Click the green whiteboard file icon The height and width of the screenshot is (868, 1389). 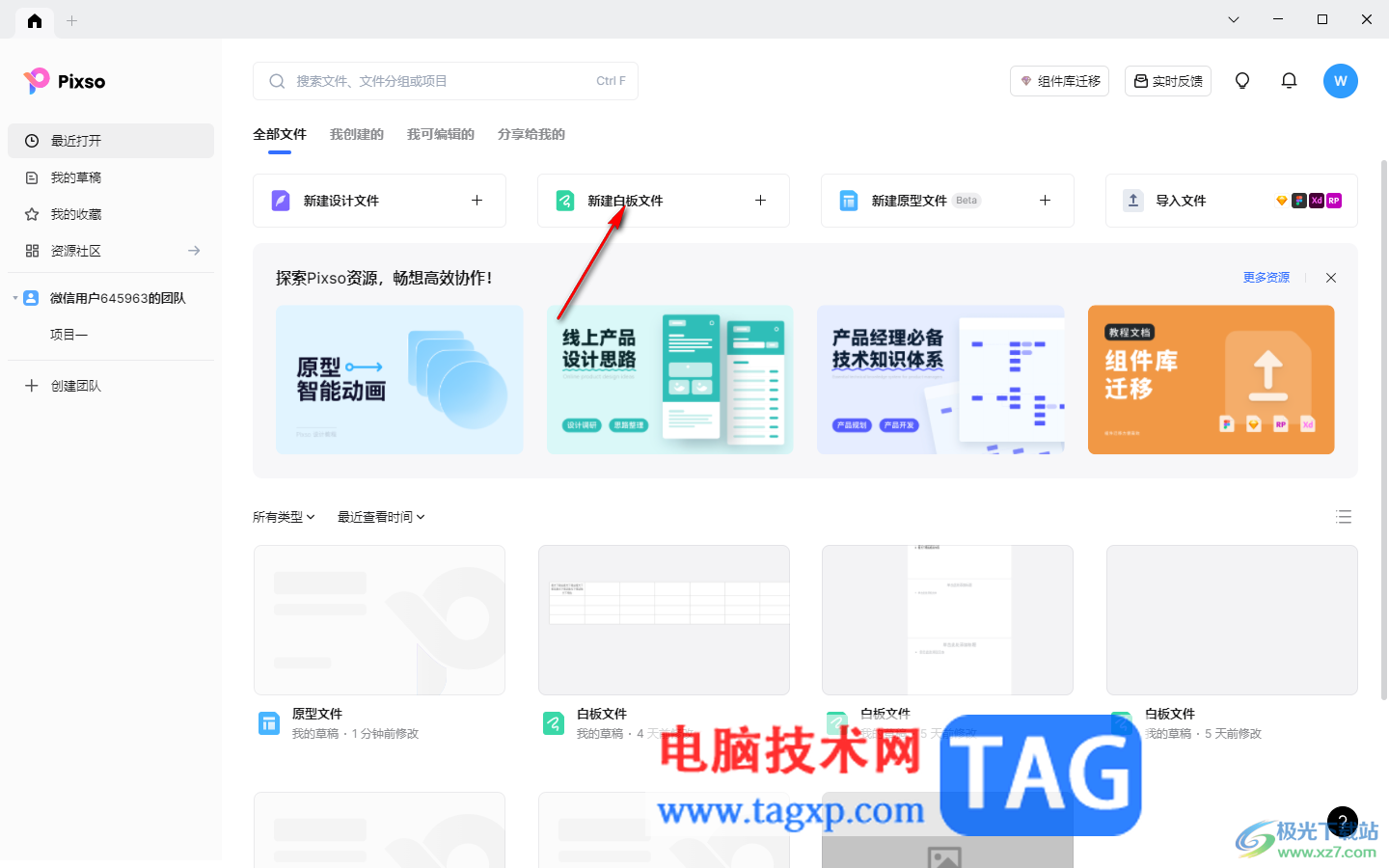point(565,201)
